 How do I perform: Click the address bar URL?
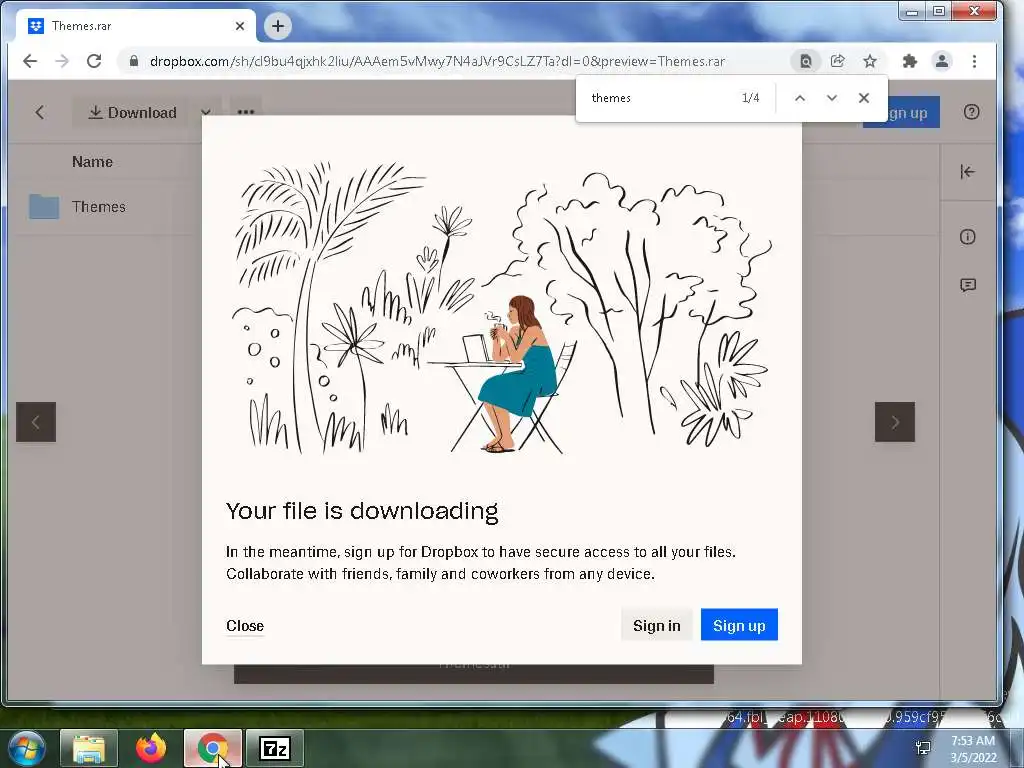tap(437, 61)
